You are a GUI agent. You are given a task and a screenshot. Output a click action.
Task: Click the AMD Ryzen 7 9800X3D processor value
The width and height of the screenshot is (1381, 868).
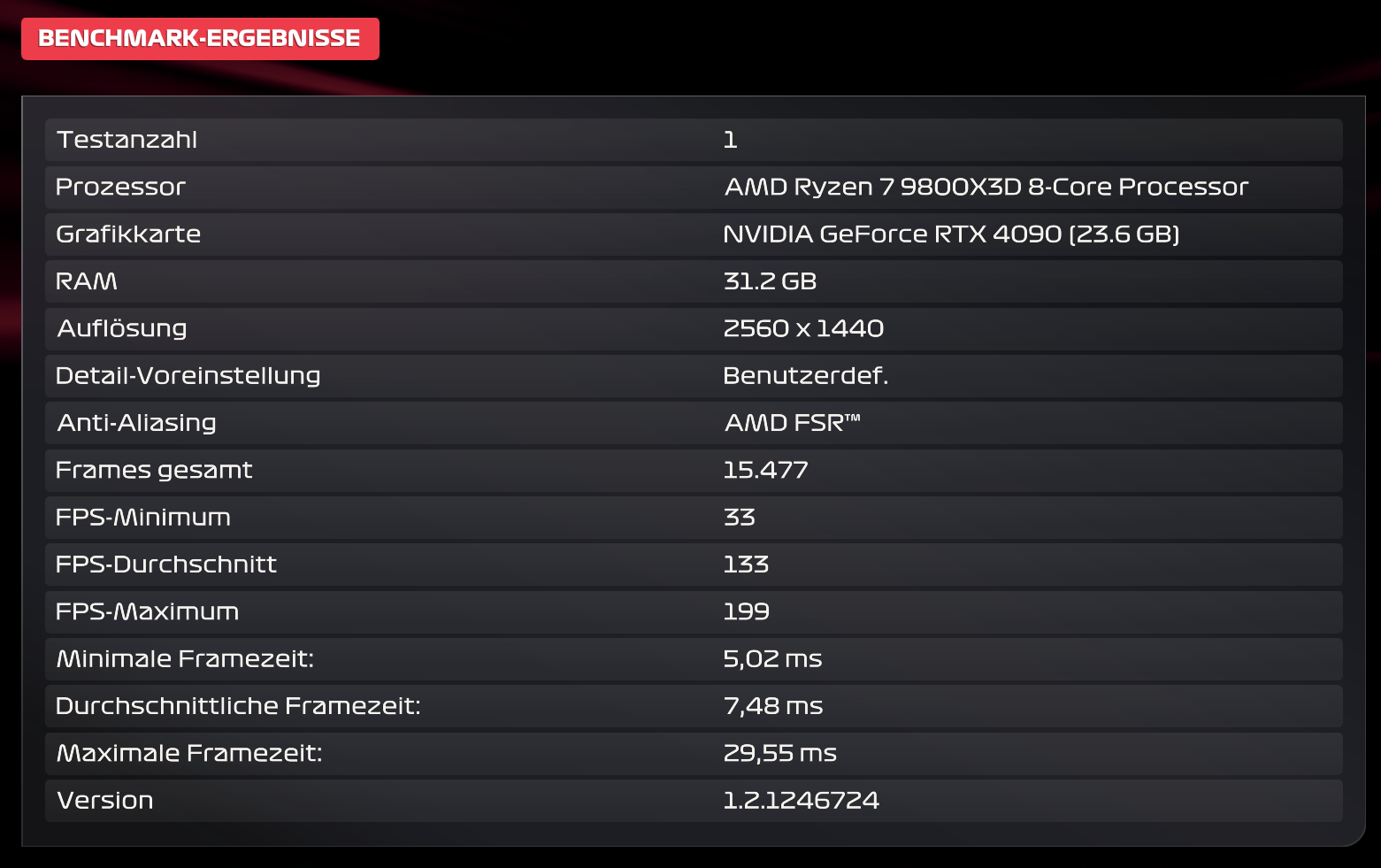[x=986, y=187]
